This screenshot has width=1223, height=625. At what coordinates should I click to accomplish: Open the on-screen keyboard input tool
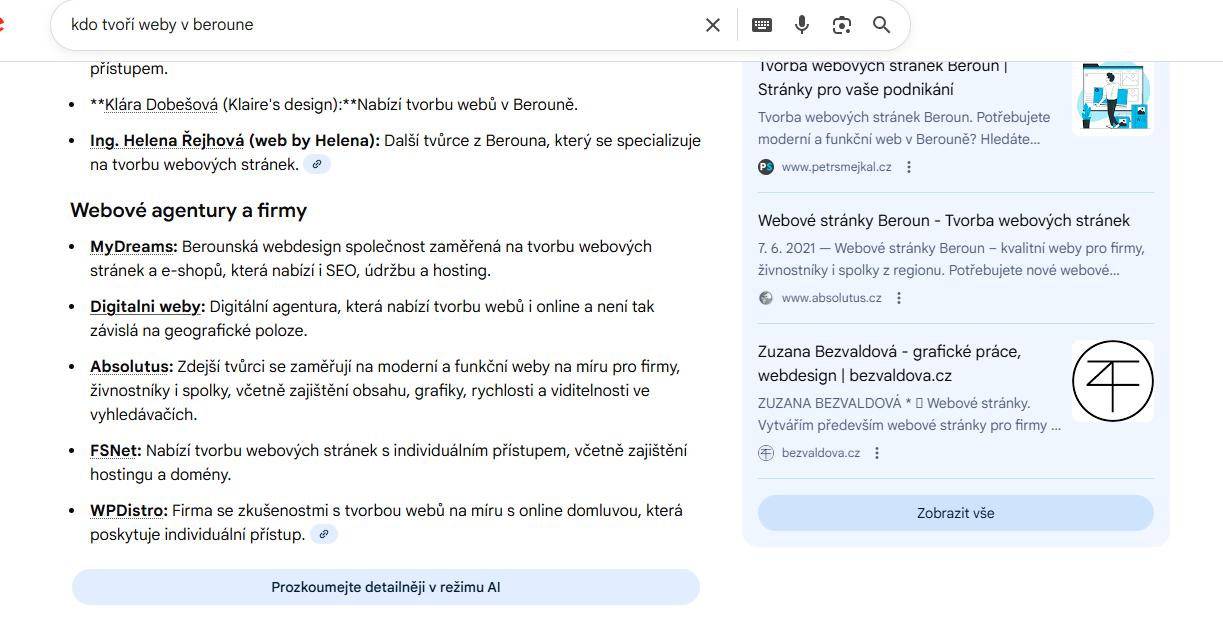[x=762, y=25]
